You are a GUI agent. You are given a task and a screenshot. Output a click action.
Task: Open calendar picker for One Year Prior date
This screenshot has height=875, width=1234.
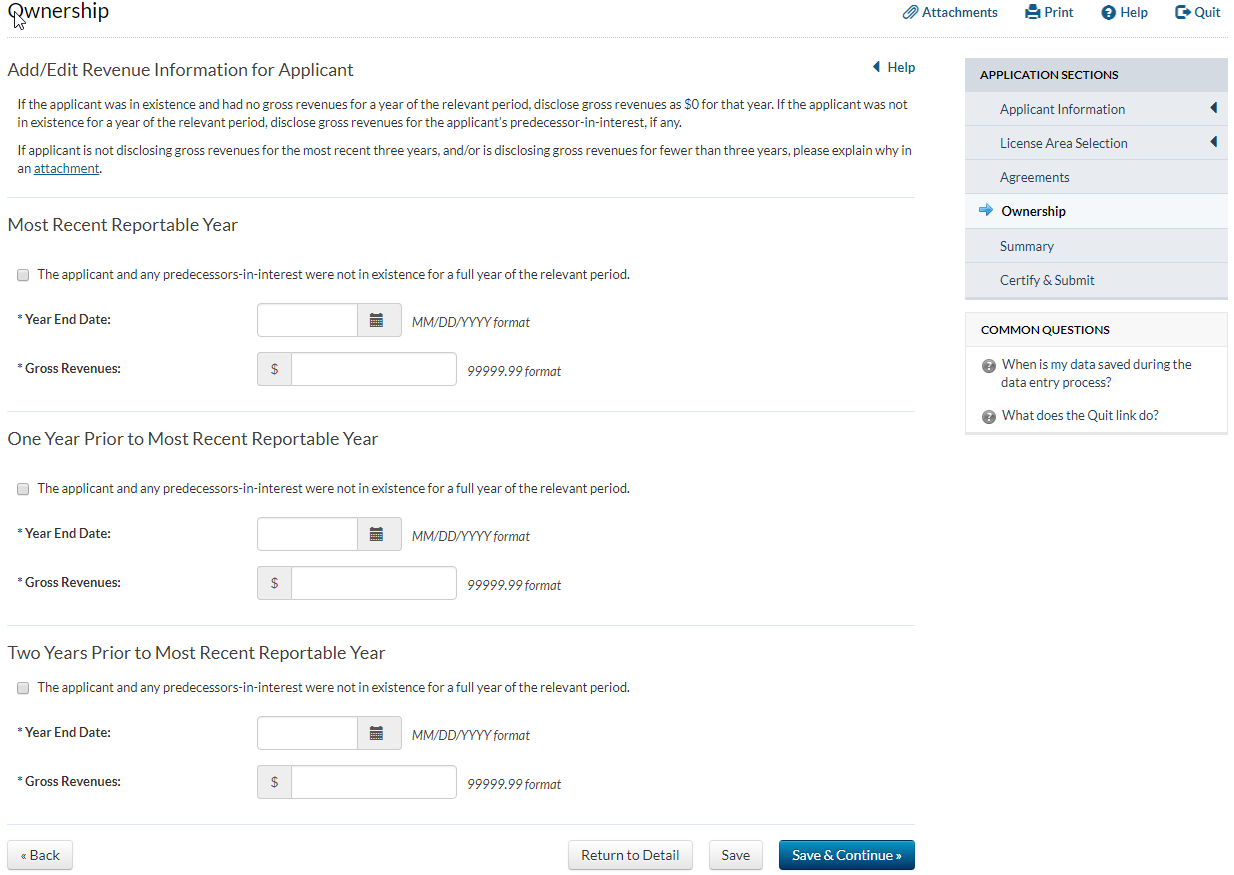377,535
